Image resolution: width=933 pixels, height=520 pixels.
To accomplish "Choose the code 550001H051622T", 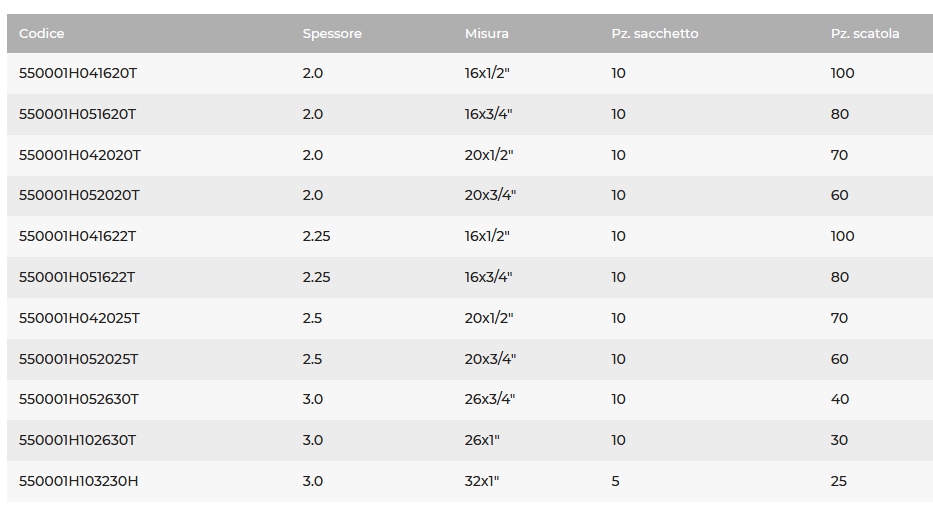I will coord(77,277).
